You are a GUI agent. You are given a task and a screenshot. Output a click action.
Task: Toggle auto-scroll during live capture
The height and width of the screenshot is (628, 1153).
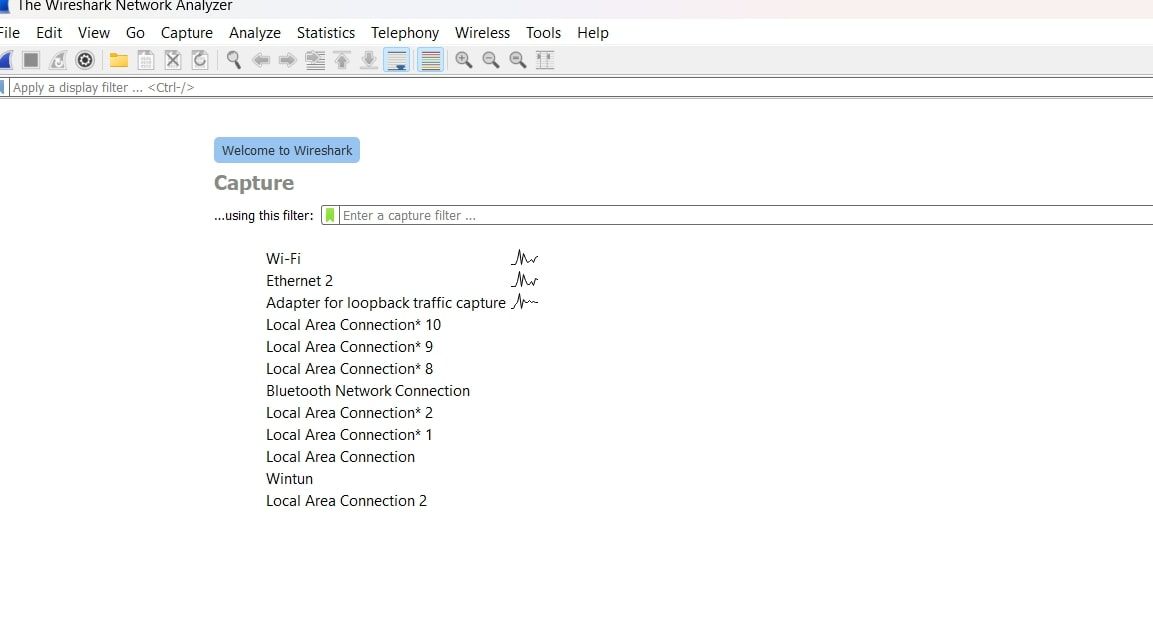397,60
